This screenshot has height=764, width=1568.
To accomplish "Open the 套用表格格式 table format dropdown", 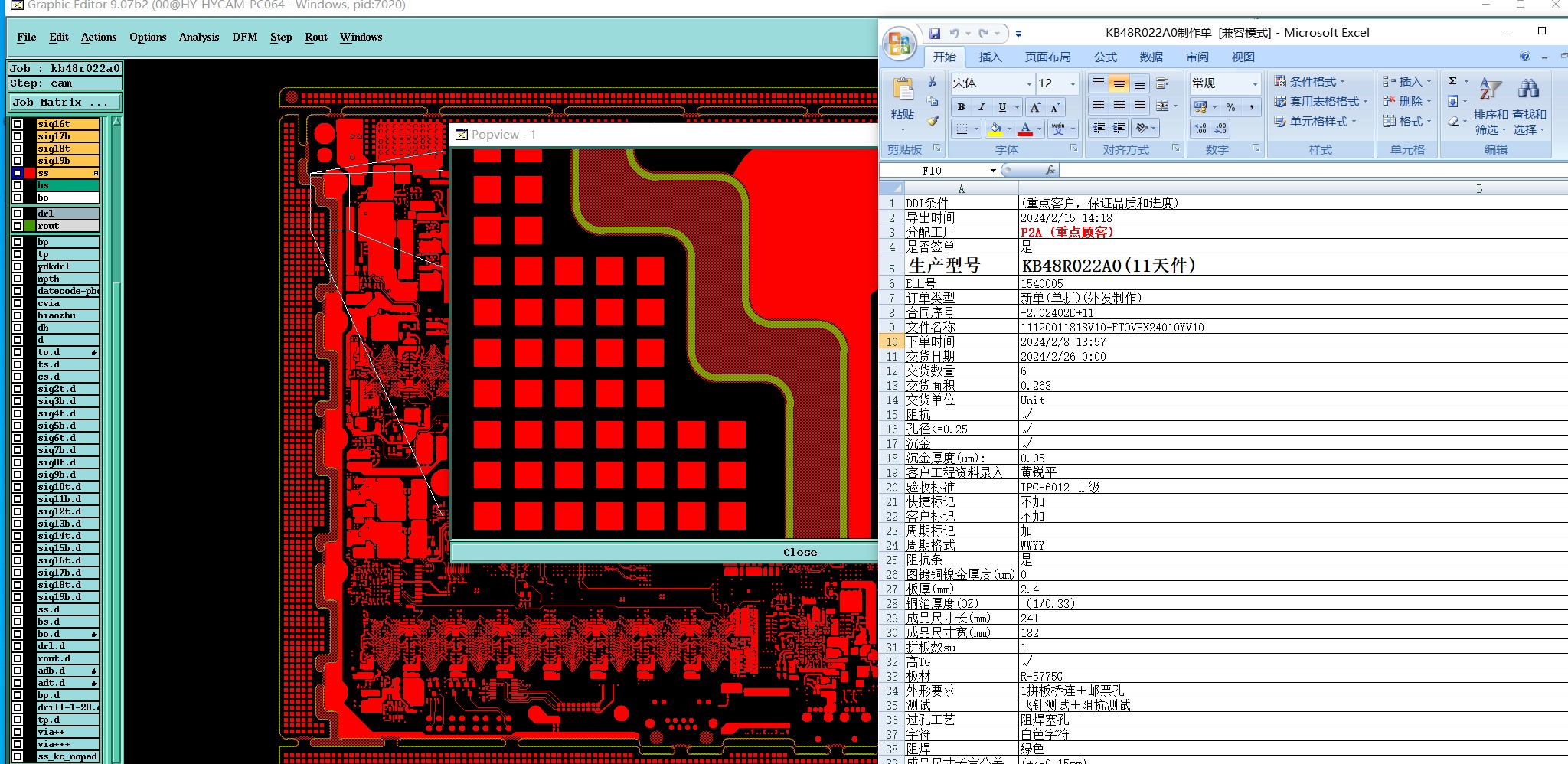I will pyautogui.click(x=1321, y=101).
